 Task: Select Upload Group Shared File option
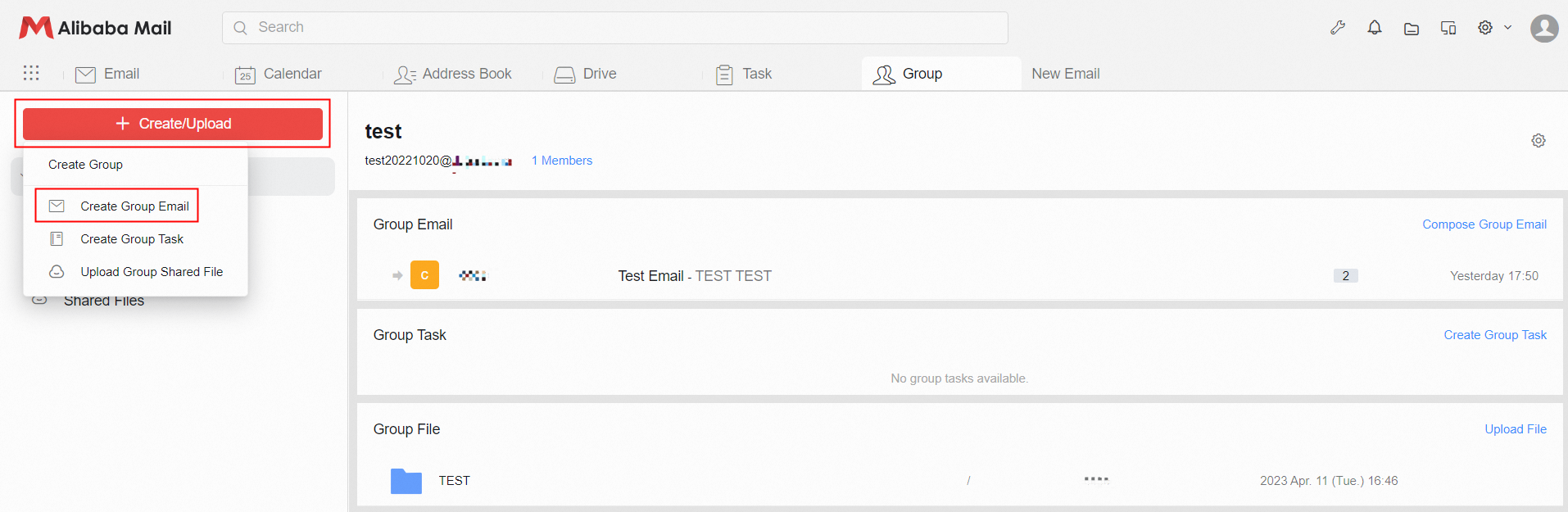point(152,272)
